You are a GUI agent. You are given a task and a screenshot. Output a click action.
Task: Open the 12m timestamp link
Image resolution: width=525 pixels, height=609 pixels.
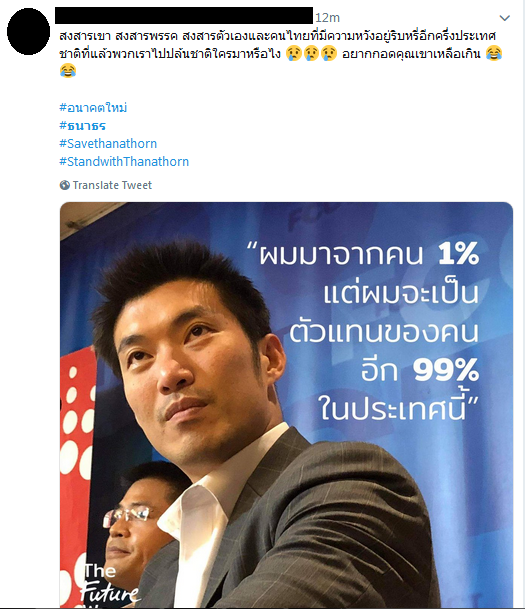tap(327, 18)
